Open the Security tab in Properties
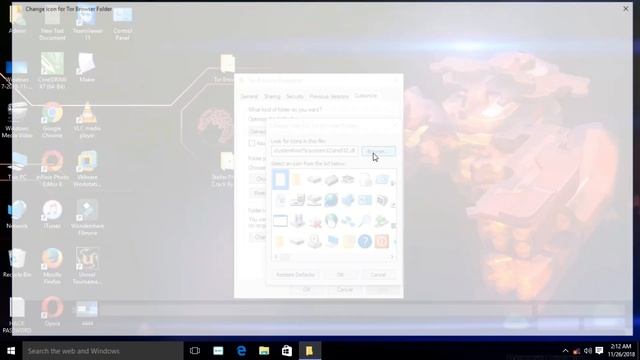640x360 pixels. (295, 96)
